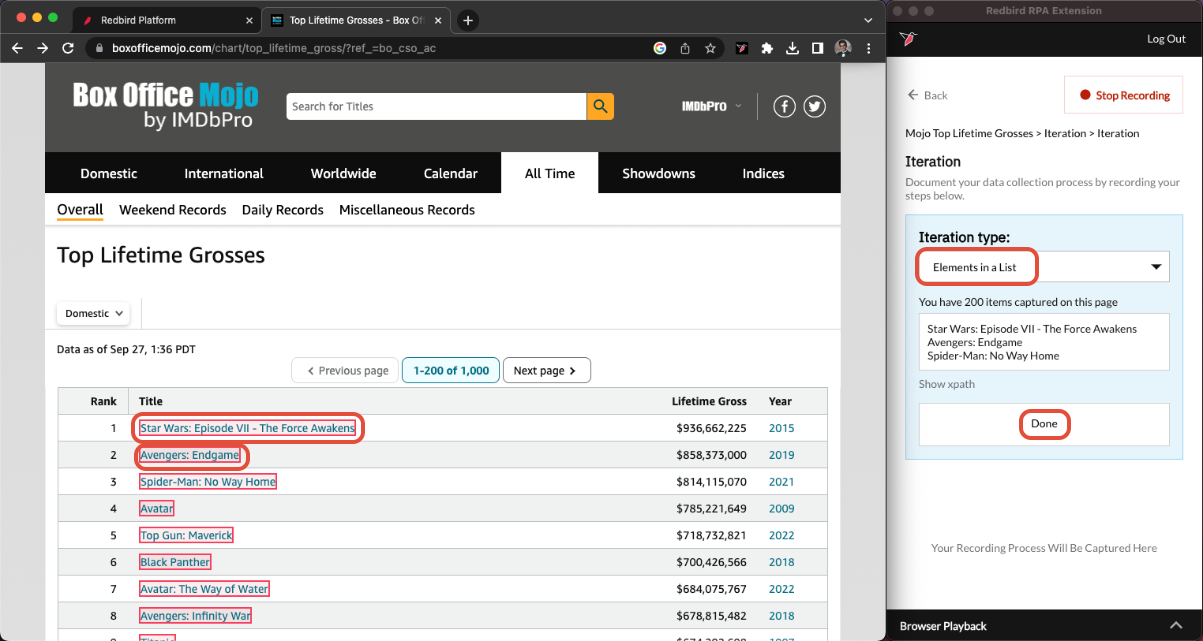Open the Indices nav menu
The image size is (1203, 641).
[x=763, y=173]
